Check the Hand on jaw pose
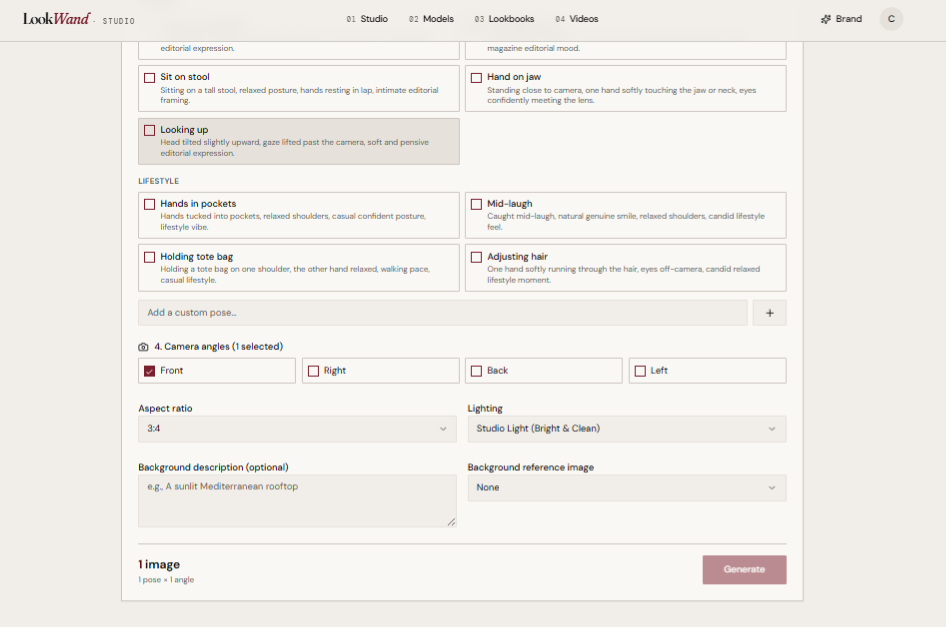 [476, 78]
